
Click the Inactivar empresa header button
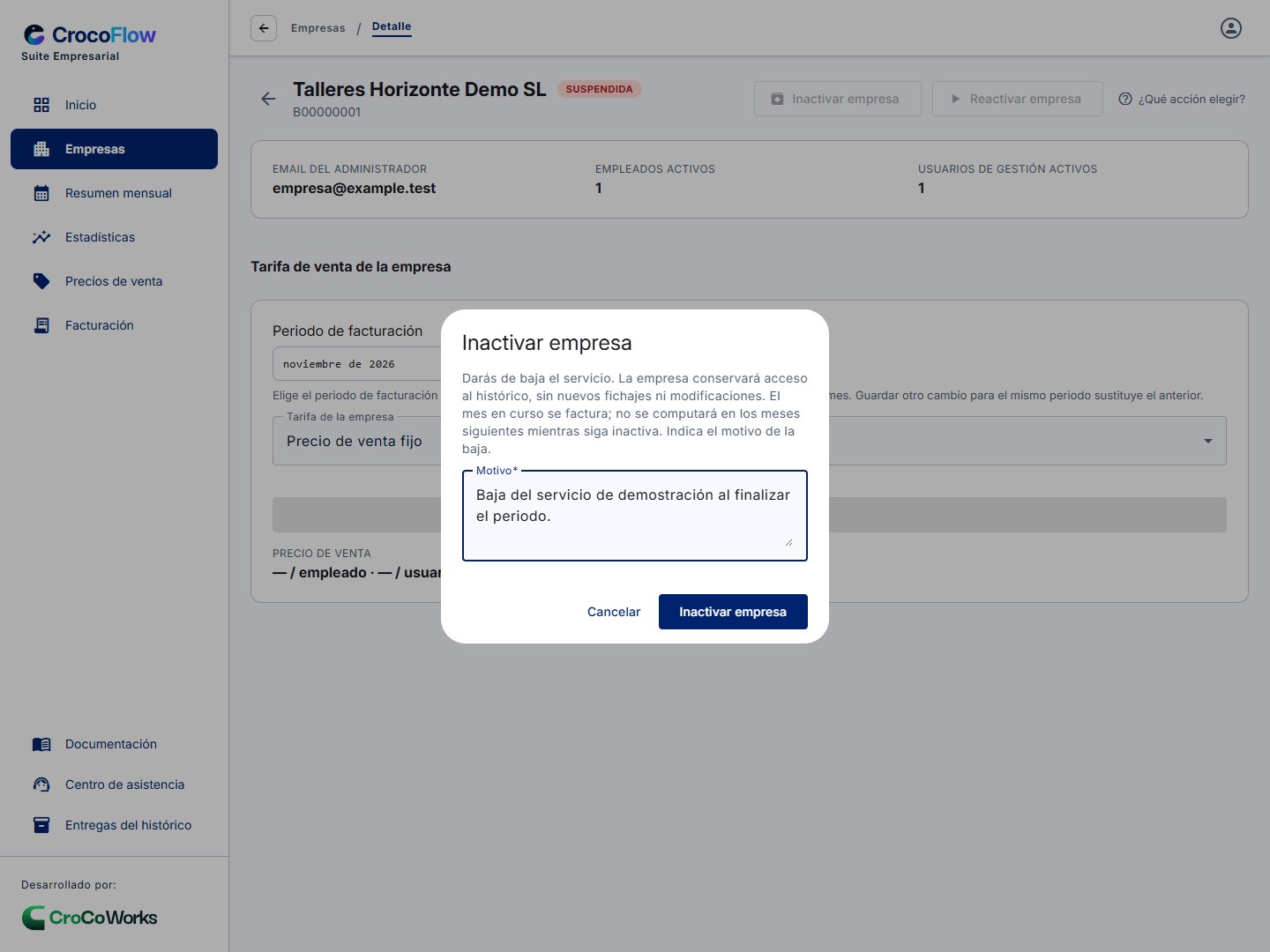pyautogui.click(x=838, y=99)
